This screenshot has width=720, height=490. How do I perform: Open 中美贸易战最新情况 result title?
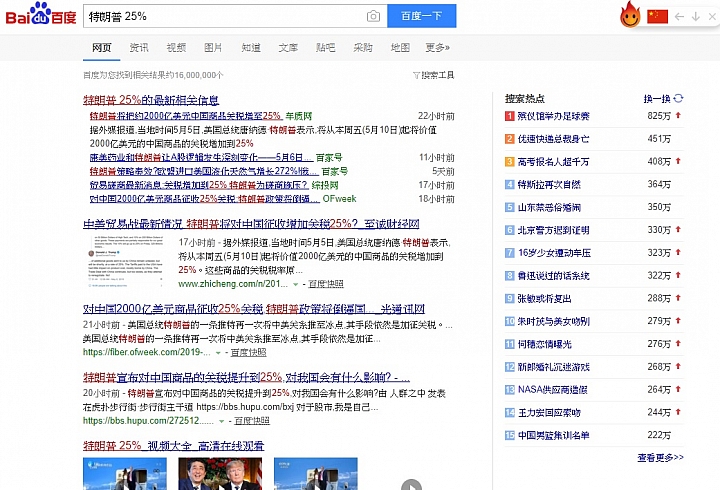point(251,224)
